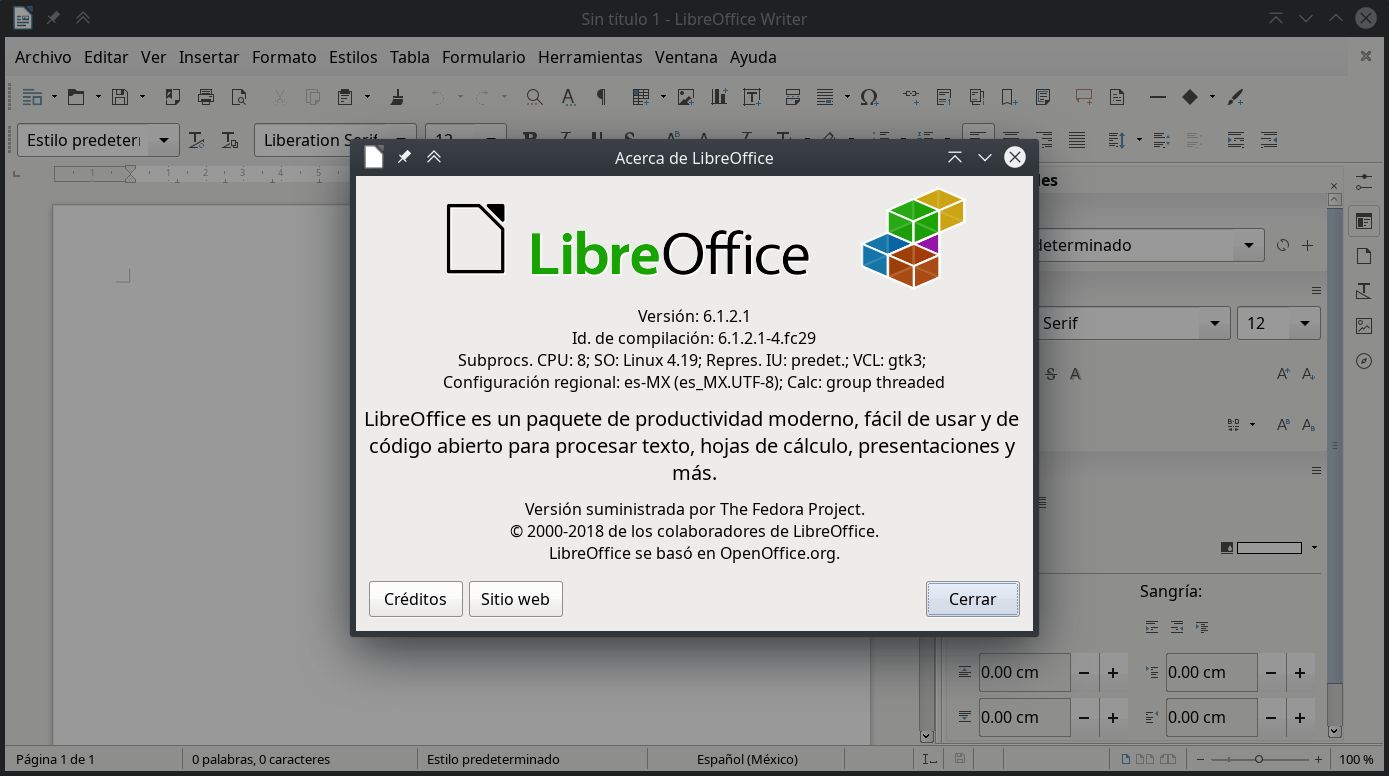Toggle formatting marks pilcrow icon

click(601, 97)
